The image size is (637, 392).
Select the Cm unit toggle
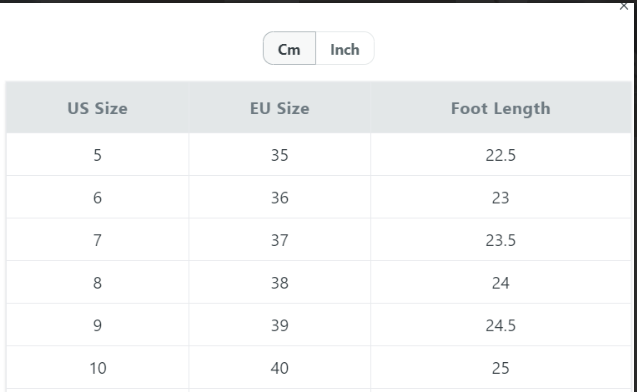coord(289,48)
